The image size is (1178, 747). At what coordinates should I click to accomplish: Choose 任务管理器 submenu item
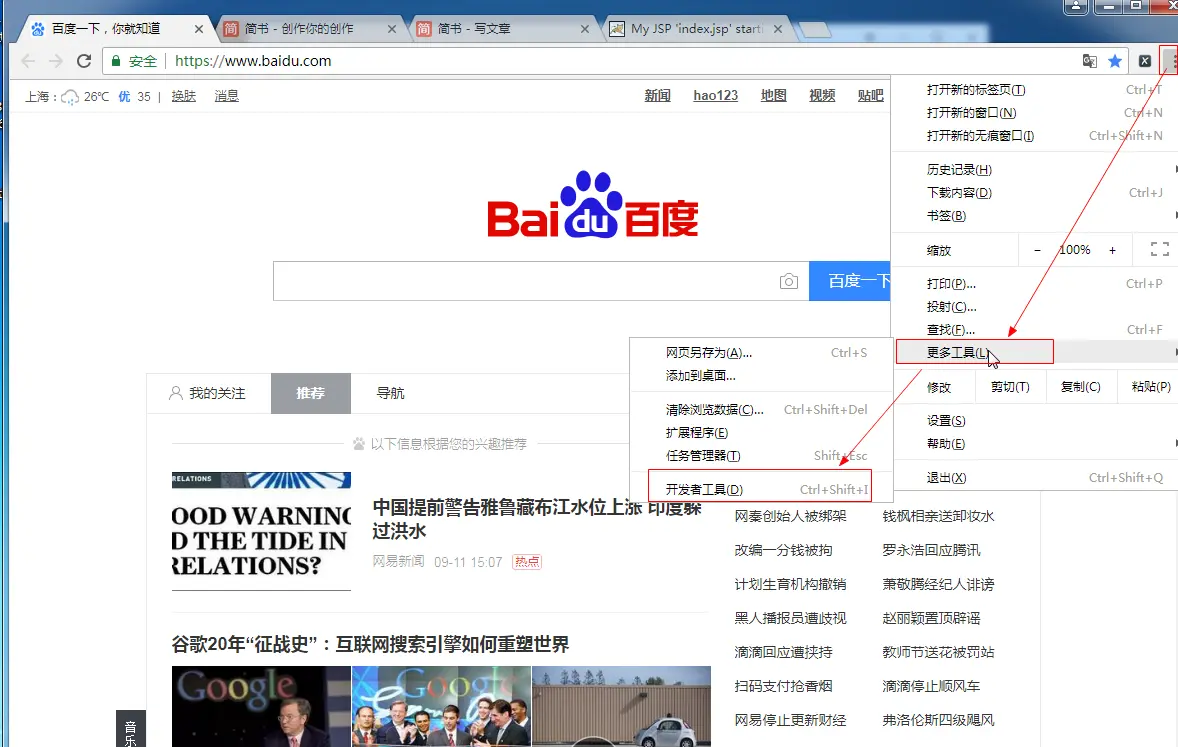point(761,455)
